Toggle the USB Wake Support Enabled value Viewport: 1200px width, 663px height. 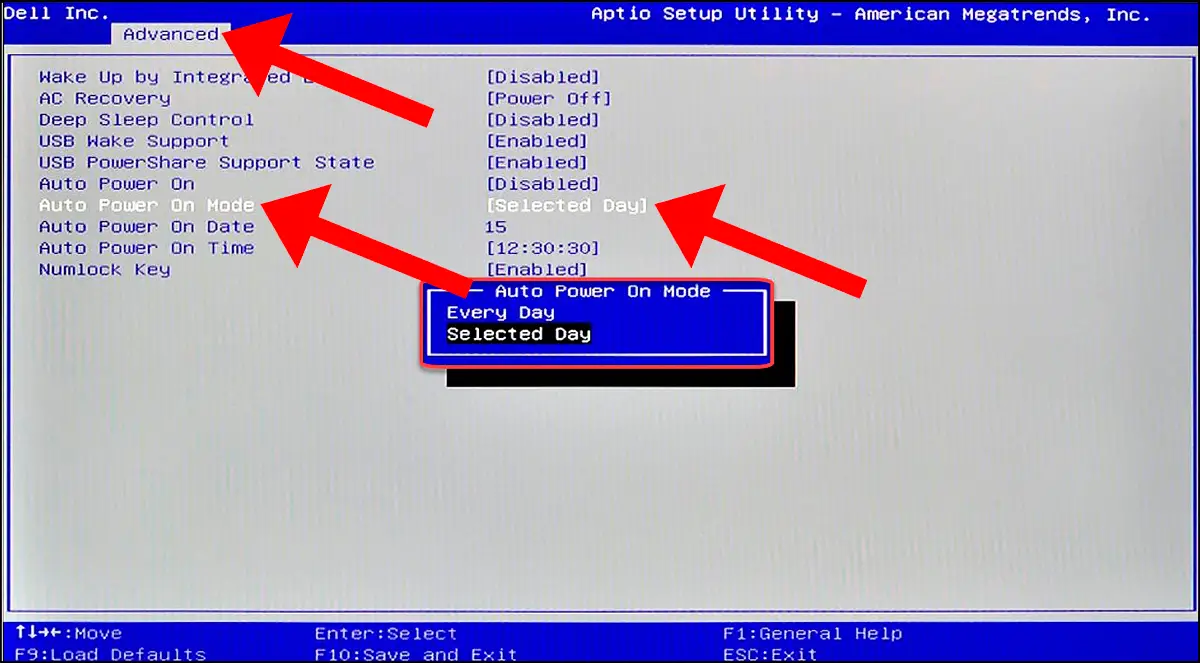pyautogui.click(x=537, y=141)
